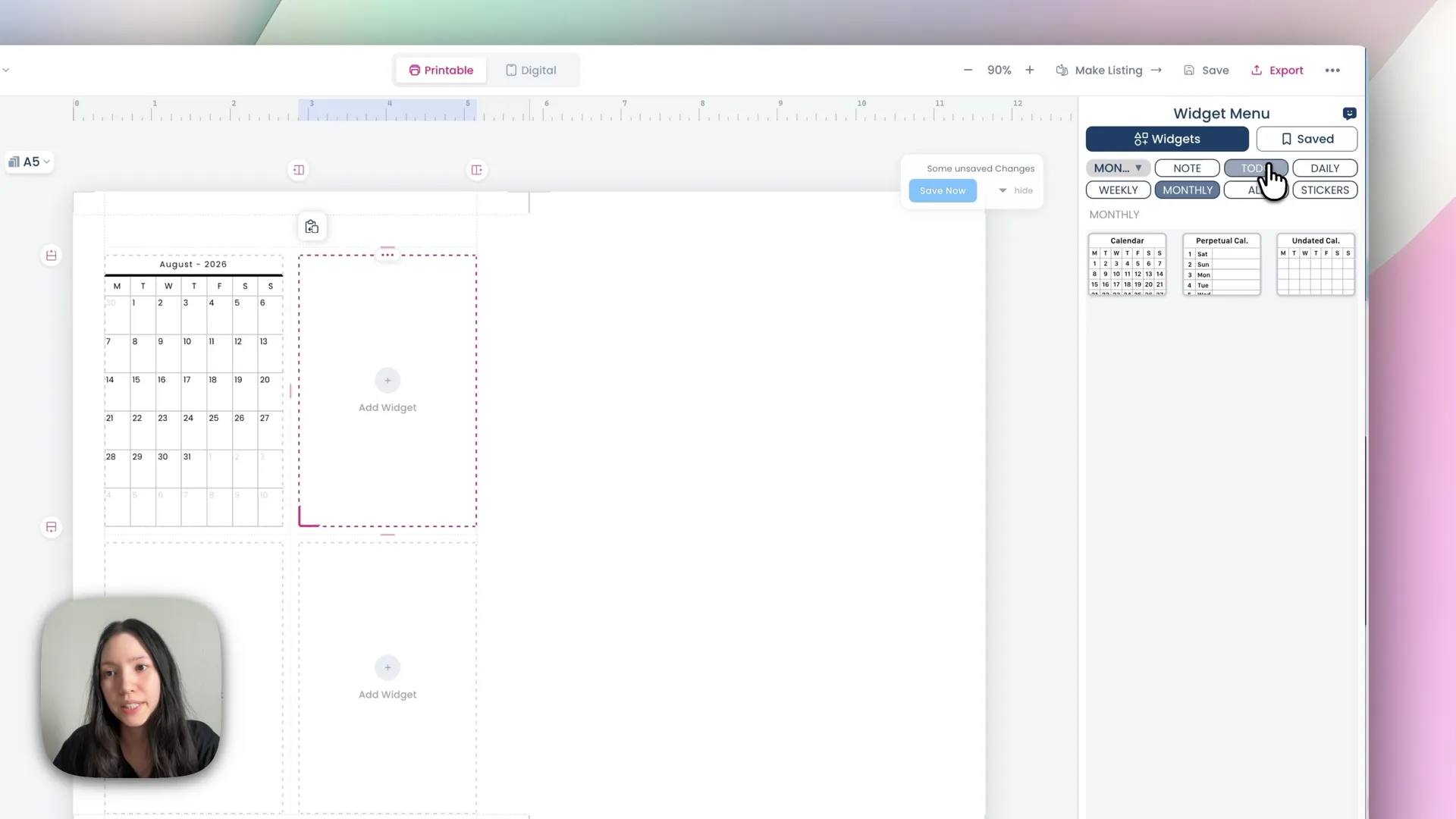Click the August - 2026 calendar title
Screen dimensions: 1456x819
[193, 265]
